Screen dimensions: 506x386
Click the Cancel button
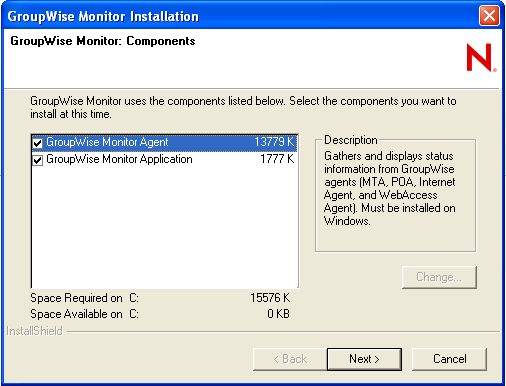pyautogui.click(x=449, y=359)
